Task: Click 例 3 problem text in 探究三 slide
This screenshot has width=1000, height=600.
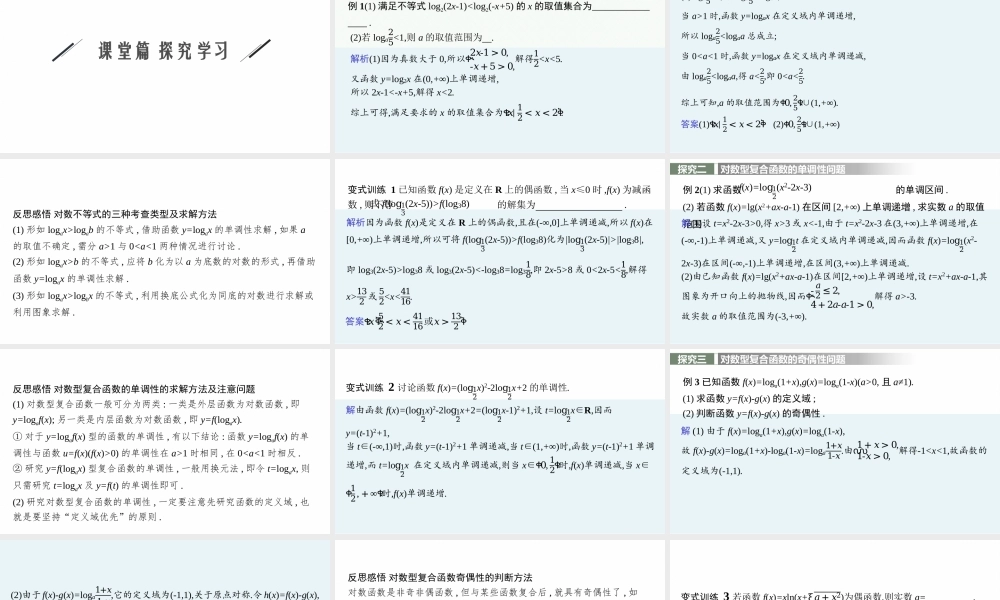Action: pos(798,382)
